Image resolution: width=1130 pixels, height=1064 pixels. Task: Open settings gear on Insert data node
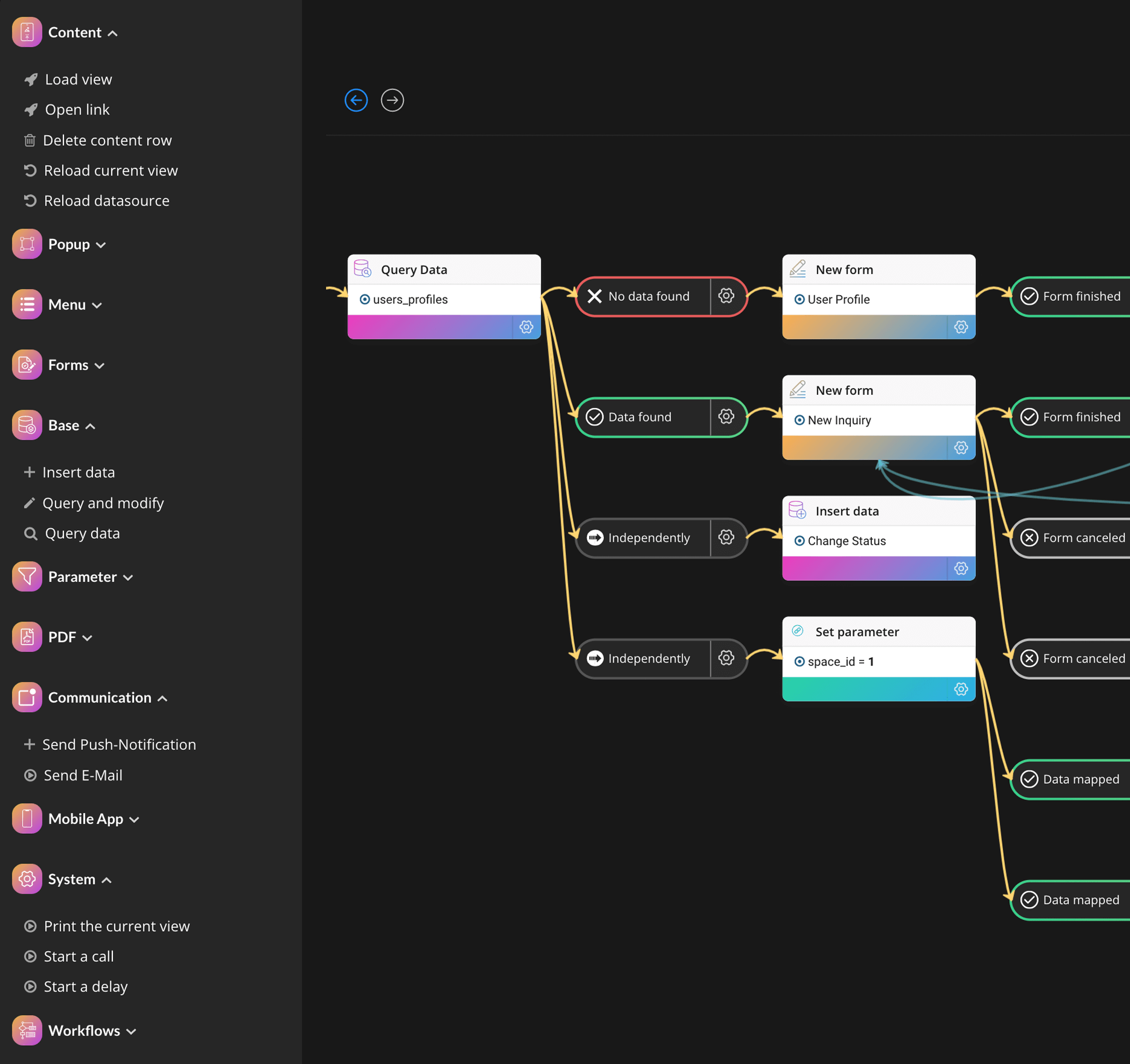[961, 569]
